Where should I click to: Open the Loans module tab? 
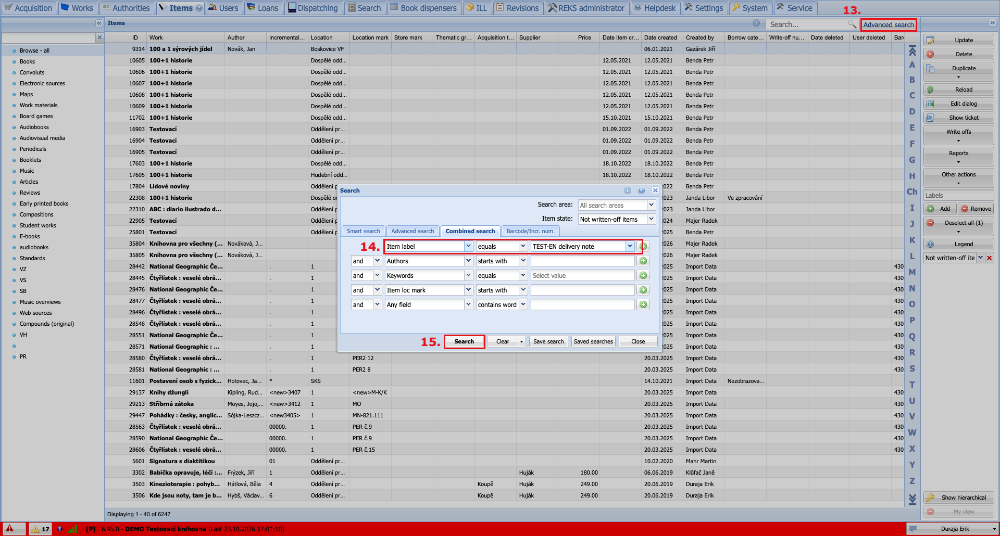pos(261,8)
